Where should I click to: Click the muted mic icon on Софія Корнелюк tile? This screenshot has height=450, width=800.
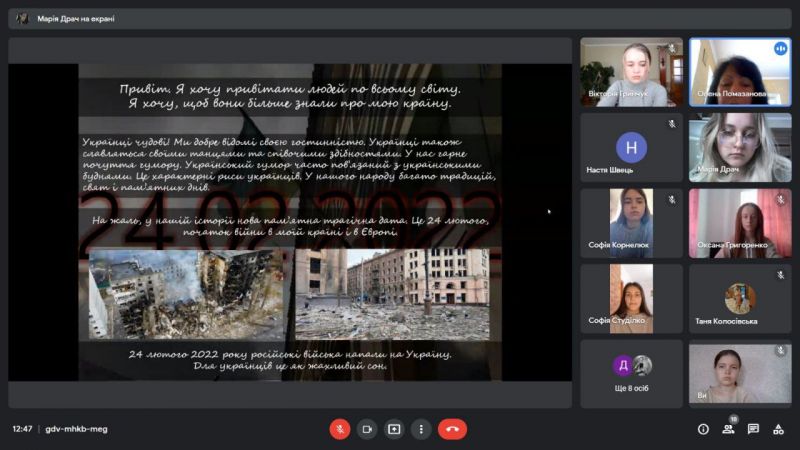pyautogui.click(x=672, y=199)
